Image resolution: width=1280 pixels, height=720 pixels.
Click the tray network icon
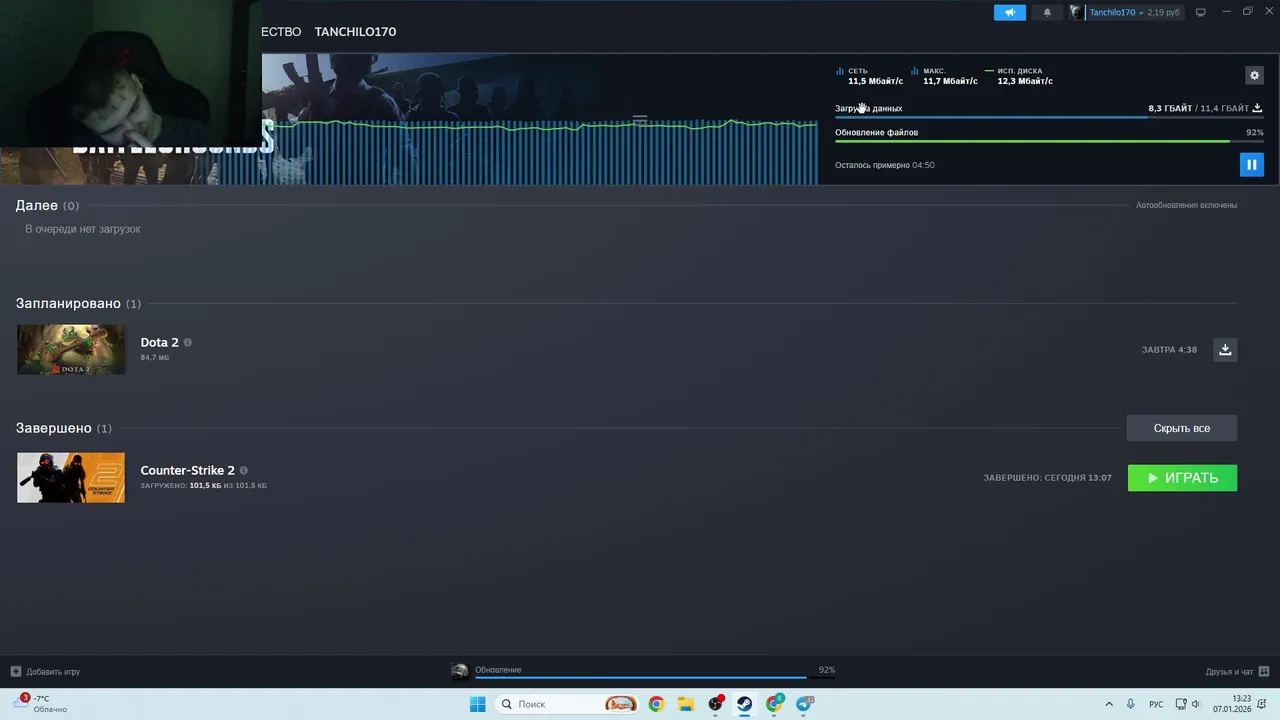(1180, 704)
